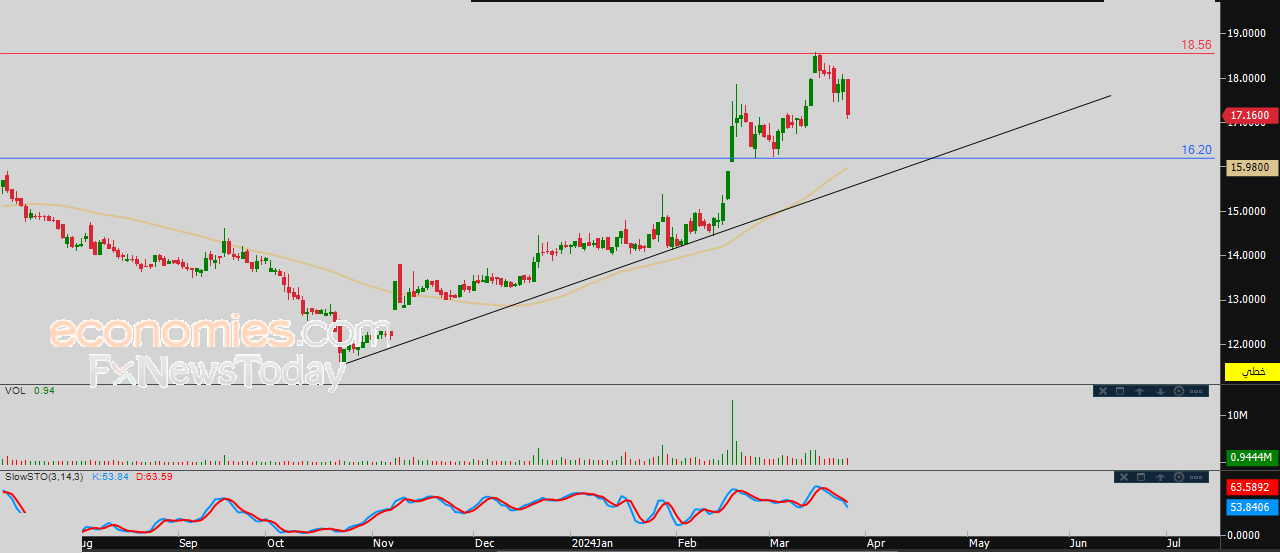Viewport: 1280px width, 553px height.
Task: Click the SlowSTO(3,14,3) indicator label
Action: [x=45, y=476]
